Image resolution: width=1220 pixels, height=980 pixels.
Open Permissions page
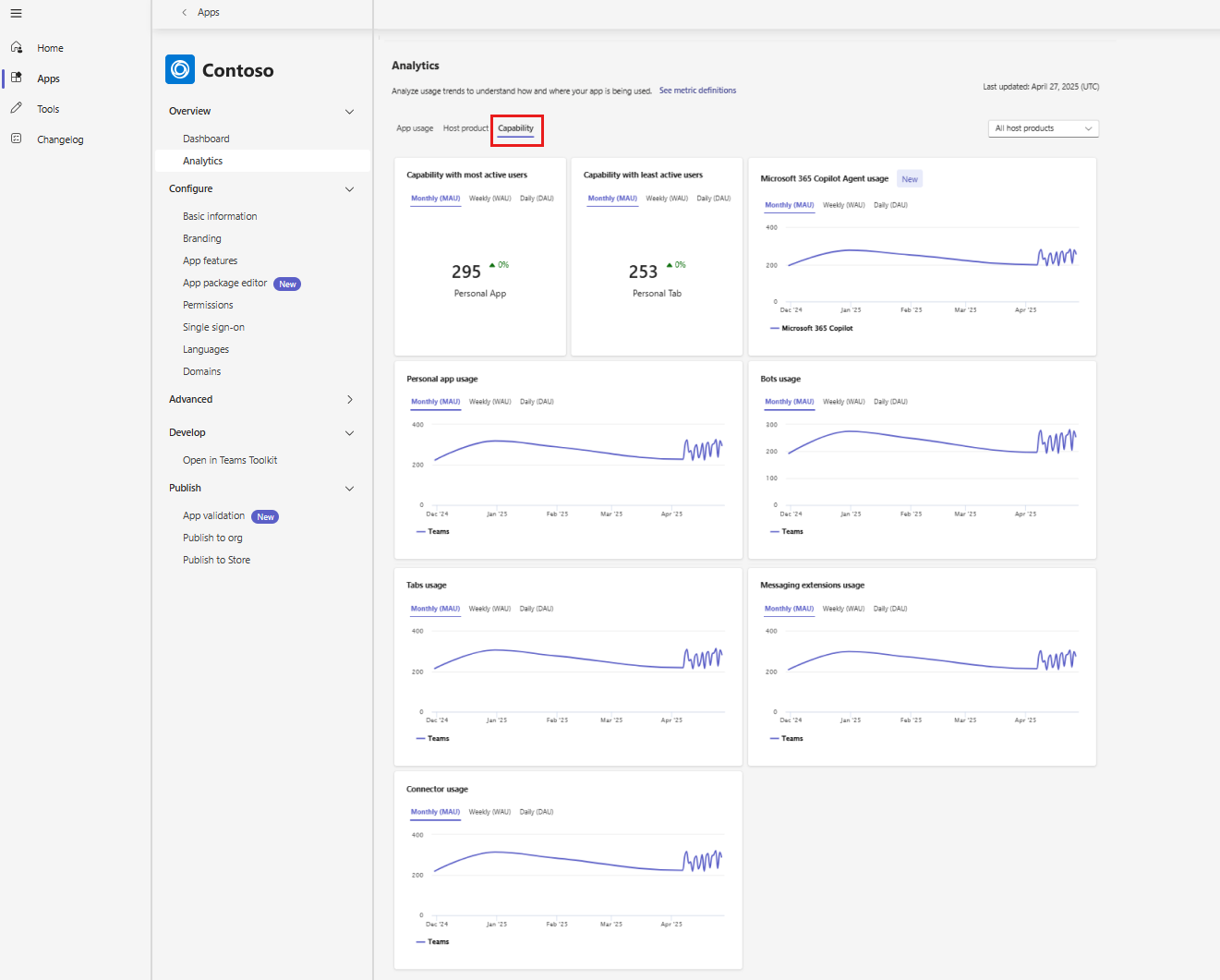[208, 305]
